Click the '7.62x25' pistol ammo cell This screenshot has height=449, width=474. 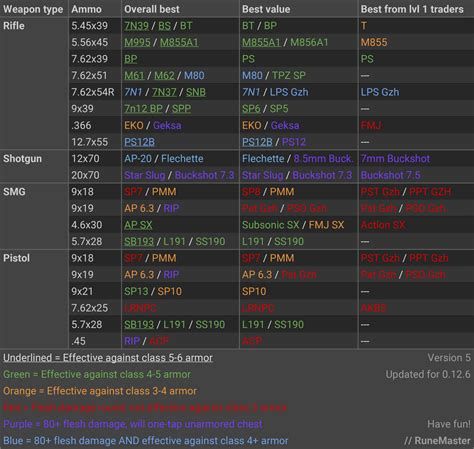89,308
